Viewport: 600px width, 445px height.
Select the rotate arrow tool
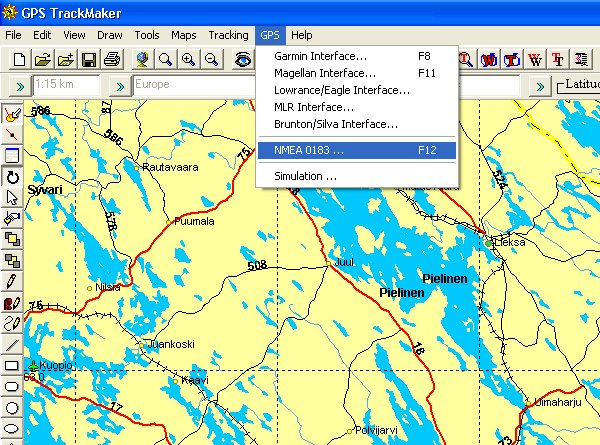(12, 177)
